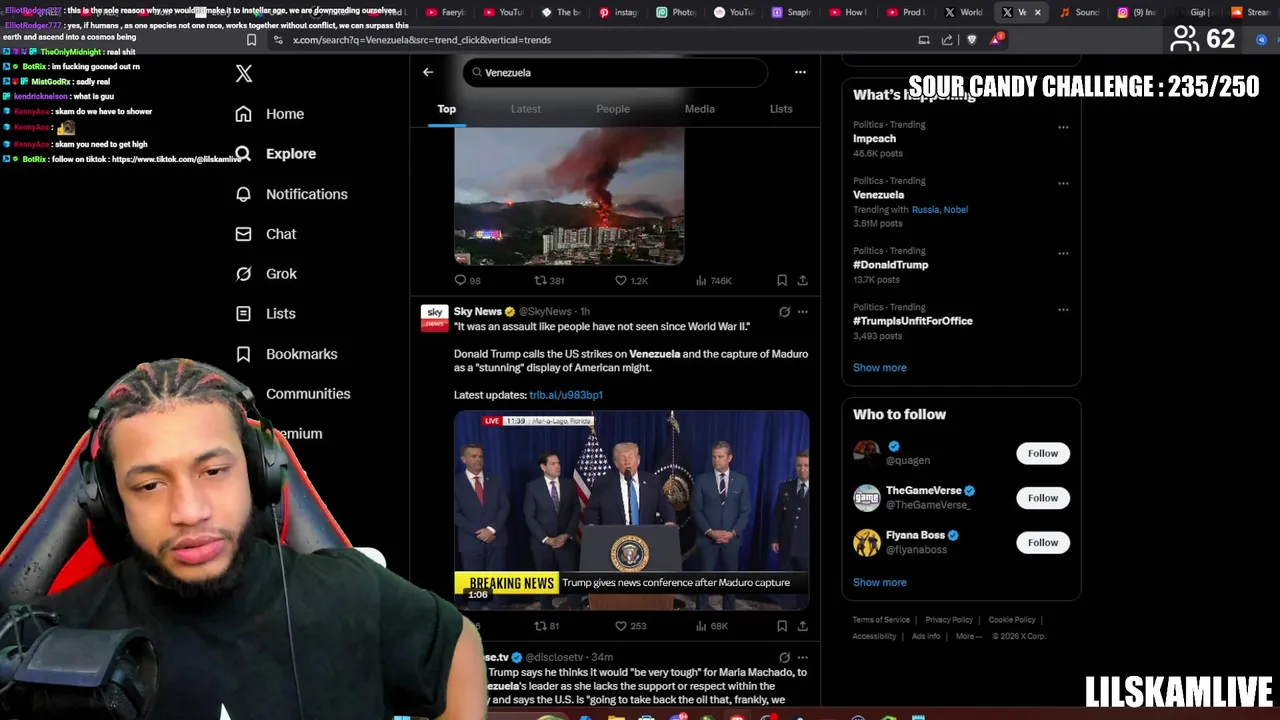1280x720 pixels.
Task: Follow TheGameVerse account
Action: 1043,498
